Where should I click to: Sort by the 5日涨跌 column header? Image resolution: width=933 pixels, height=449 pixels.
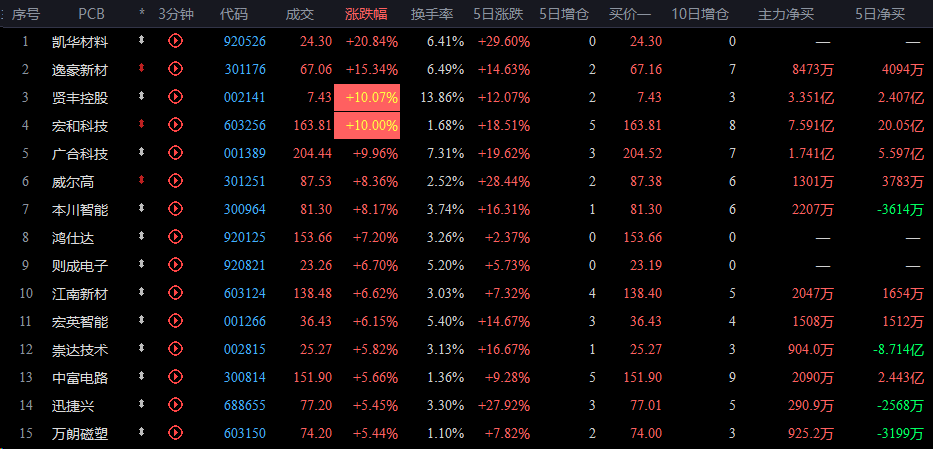[499, 14]
